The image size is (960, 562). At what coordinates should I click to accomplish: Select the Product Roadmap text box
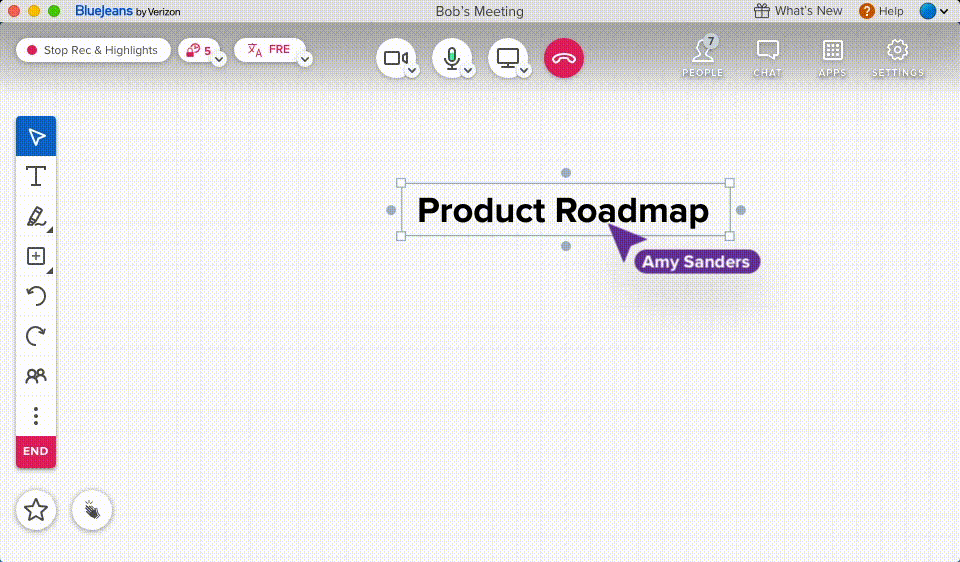[563, 211]
